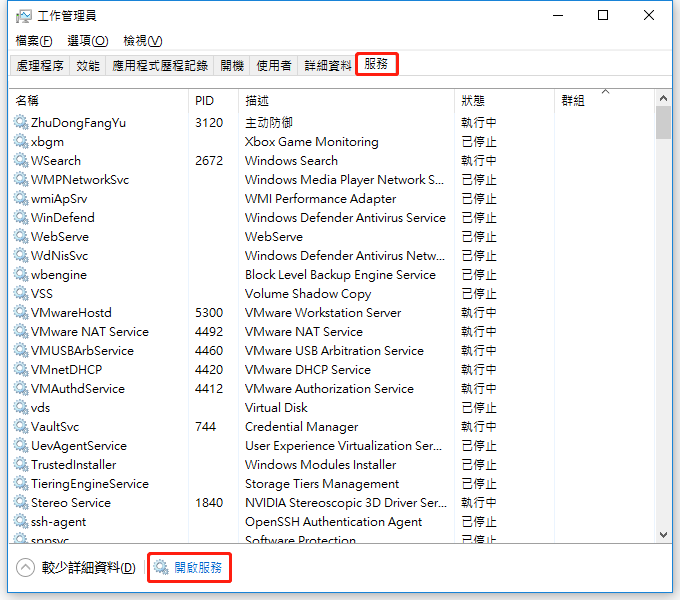The width and height of the screenshot is (680, 600).
Task: Maximize the Task Manager window
Action: 603,15
